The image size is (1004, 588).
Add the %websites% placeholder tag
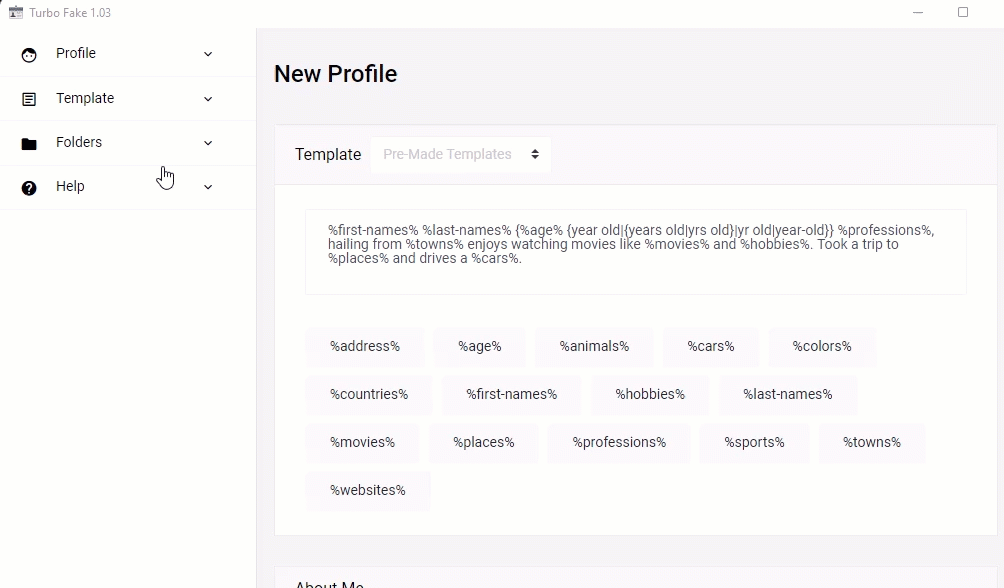pyautogui.click(x=368, y=490)
